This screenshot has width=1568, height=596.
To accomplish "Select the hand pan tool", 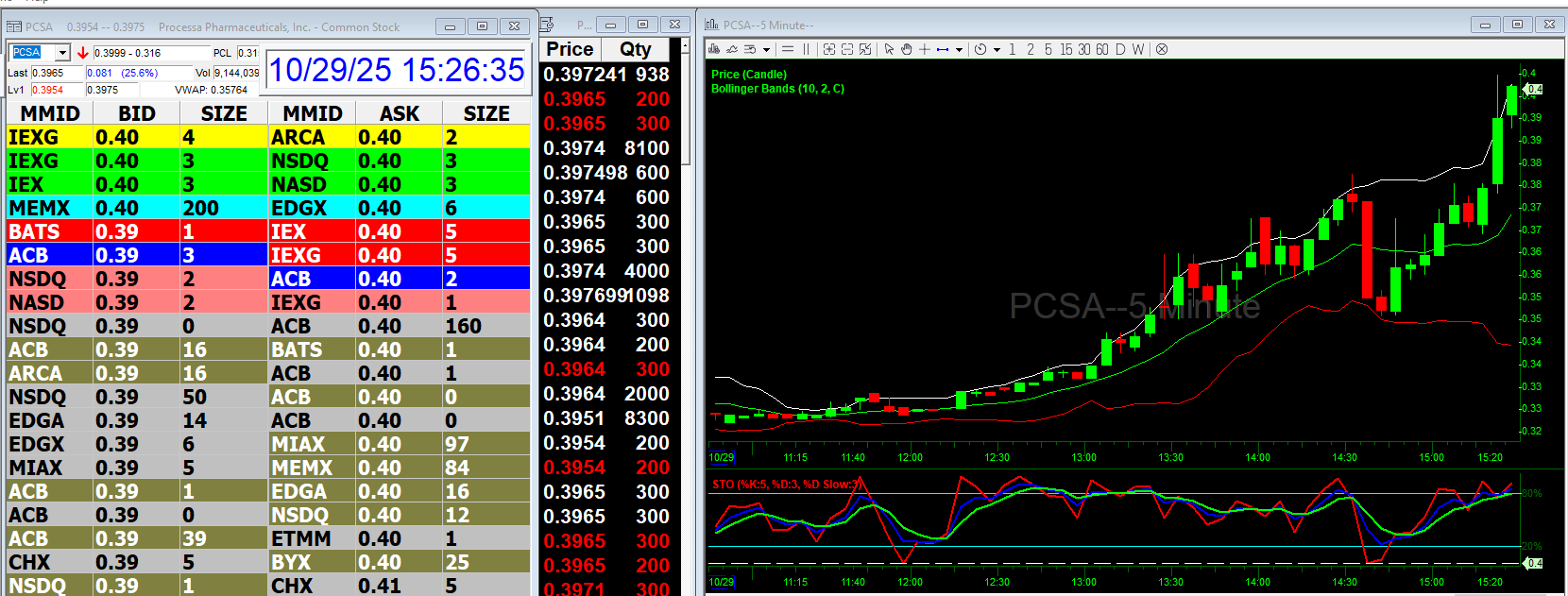I will coord(906,49).
